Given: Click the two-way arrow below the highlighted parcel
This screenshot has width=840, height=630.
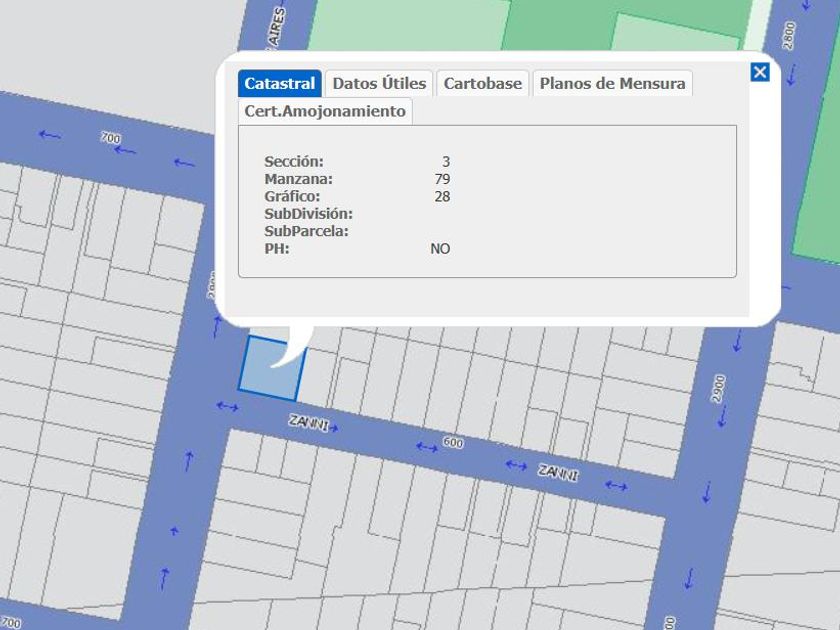Looking at the screenshot, I should (x=227, y=406).
